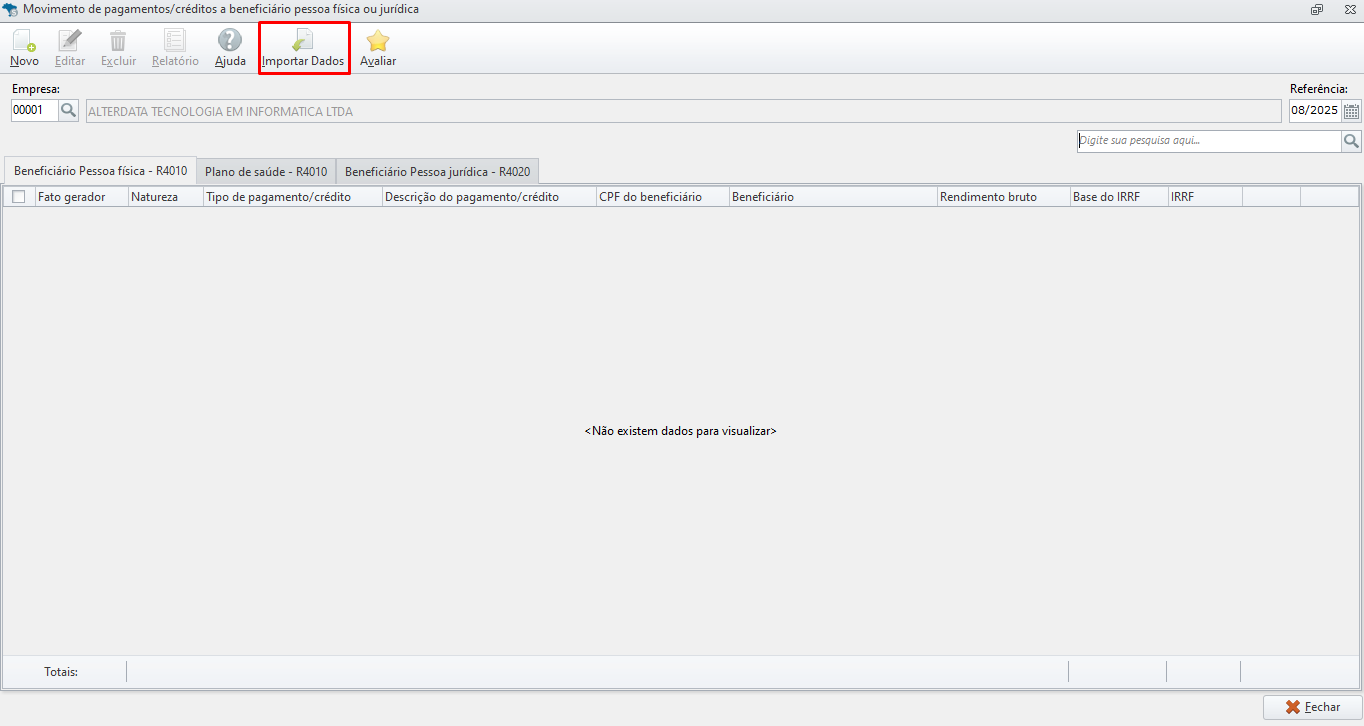Sort by Fato gerador column header
The height and width of the screenshot is (726, 1364).
pos(81,197)
